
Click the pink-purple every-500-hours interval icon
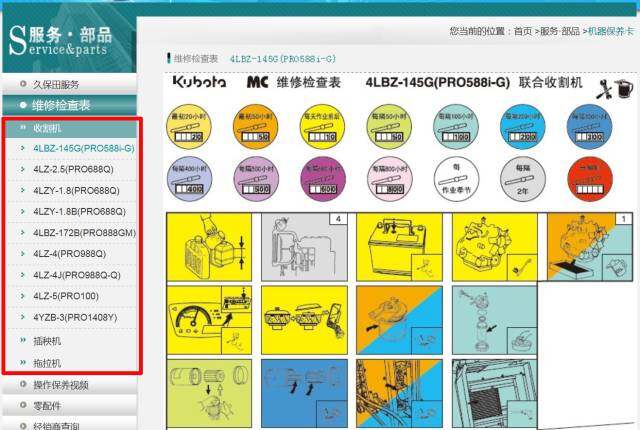coord(256,179)
